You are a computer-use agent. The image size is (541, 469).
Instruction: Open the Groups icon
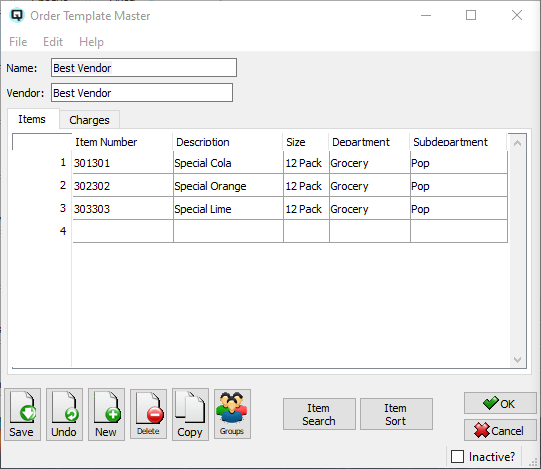[232, 414]
